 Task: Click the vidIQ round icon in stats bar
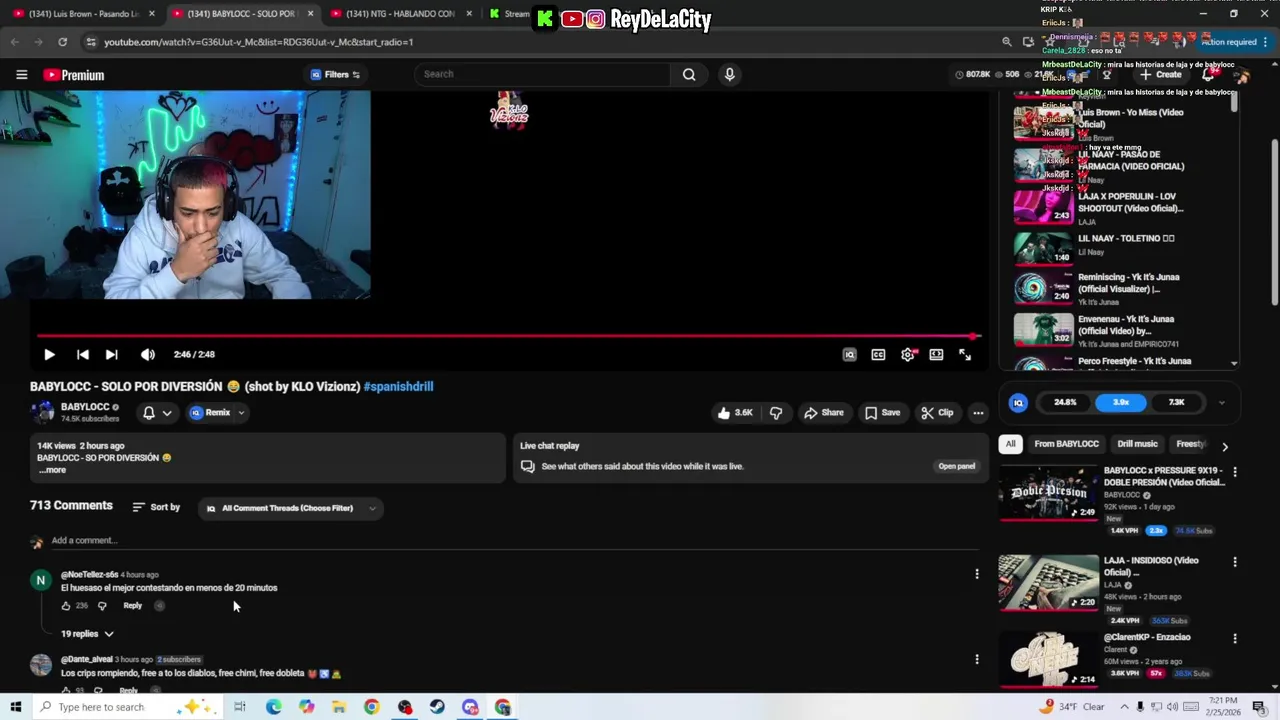pyautogui.click(x=1018, y=403)
